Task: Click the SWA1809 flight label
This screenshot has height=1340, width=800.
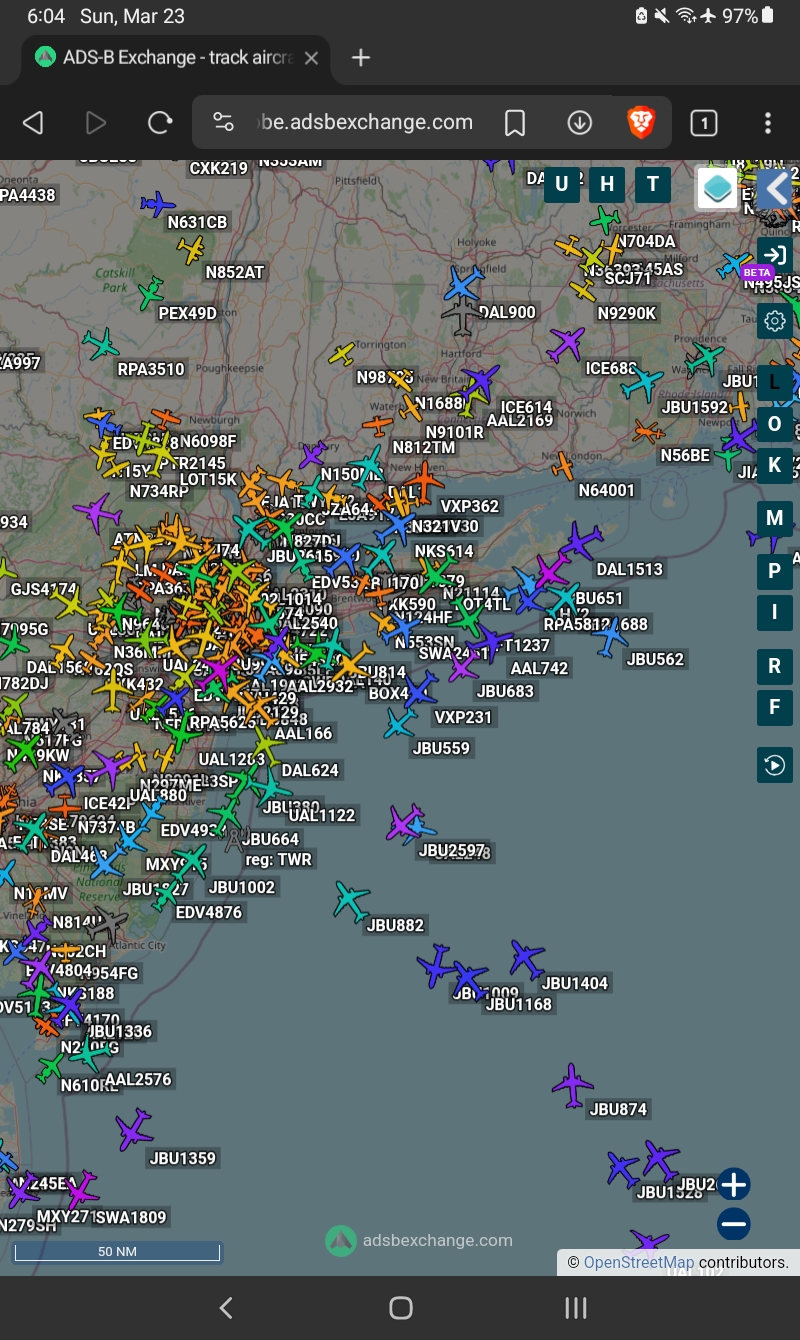Action: (130, 1217)
